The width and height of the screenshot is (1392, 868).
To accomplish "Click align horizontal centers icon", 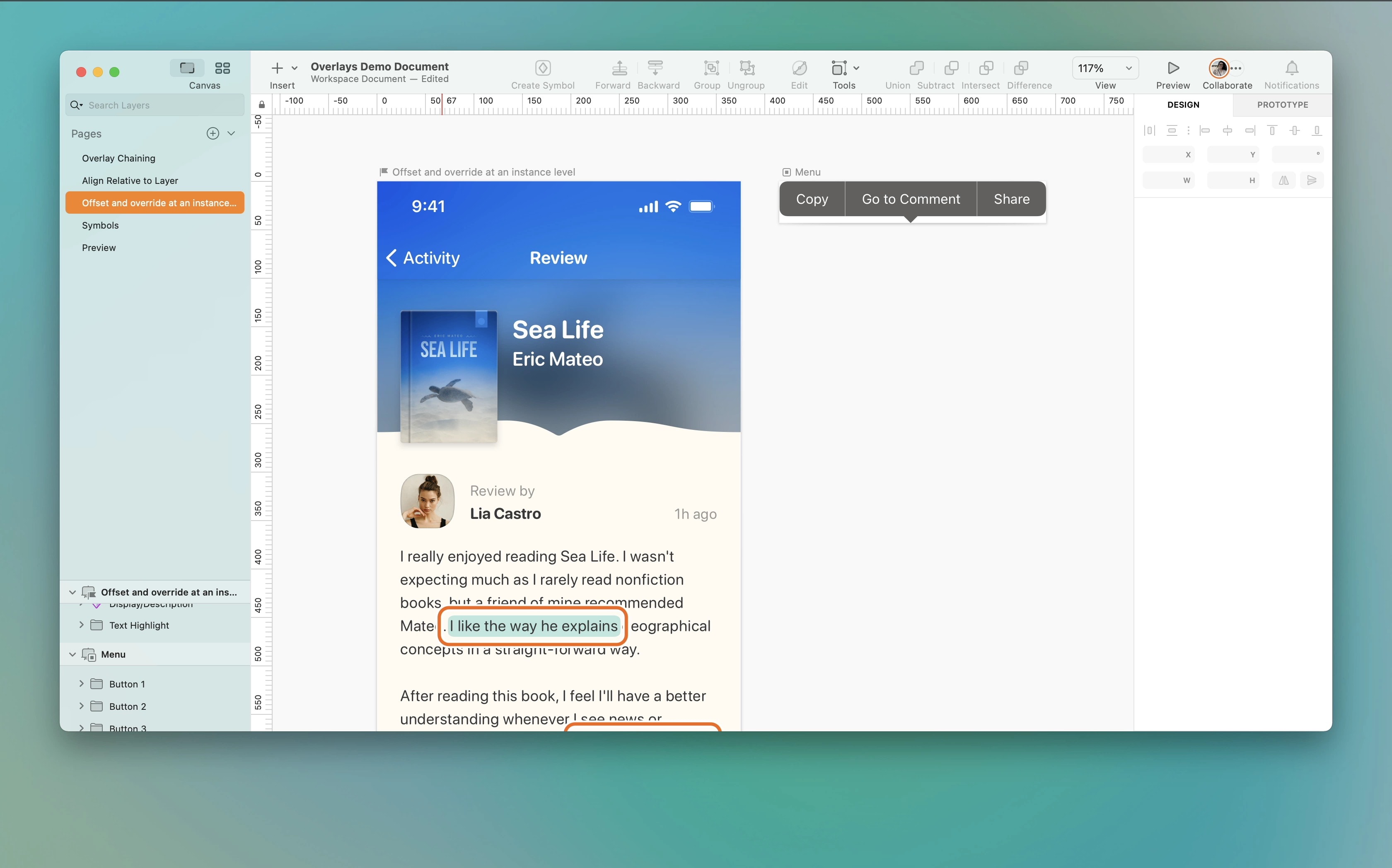I will pyautogui.click(x=1227, y=131).
